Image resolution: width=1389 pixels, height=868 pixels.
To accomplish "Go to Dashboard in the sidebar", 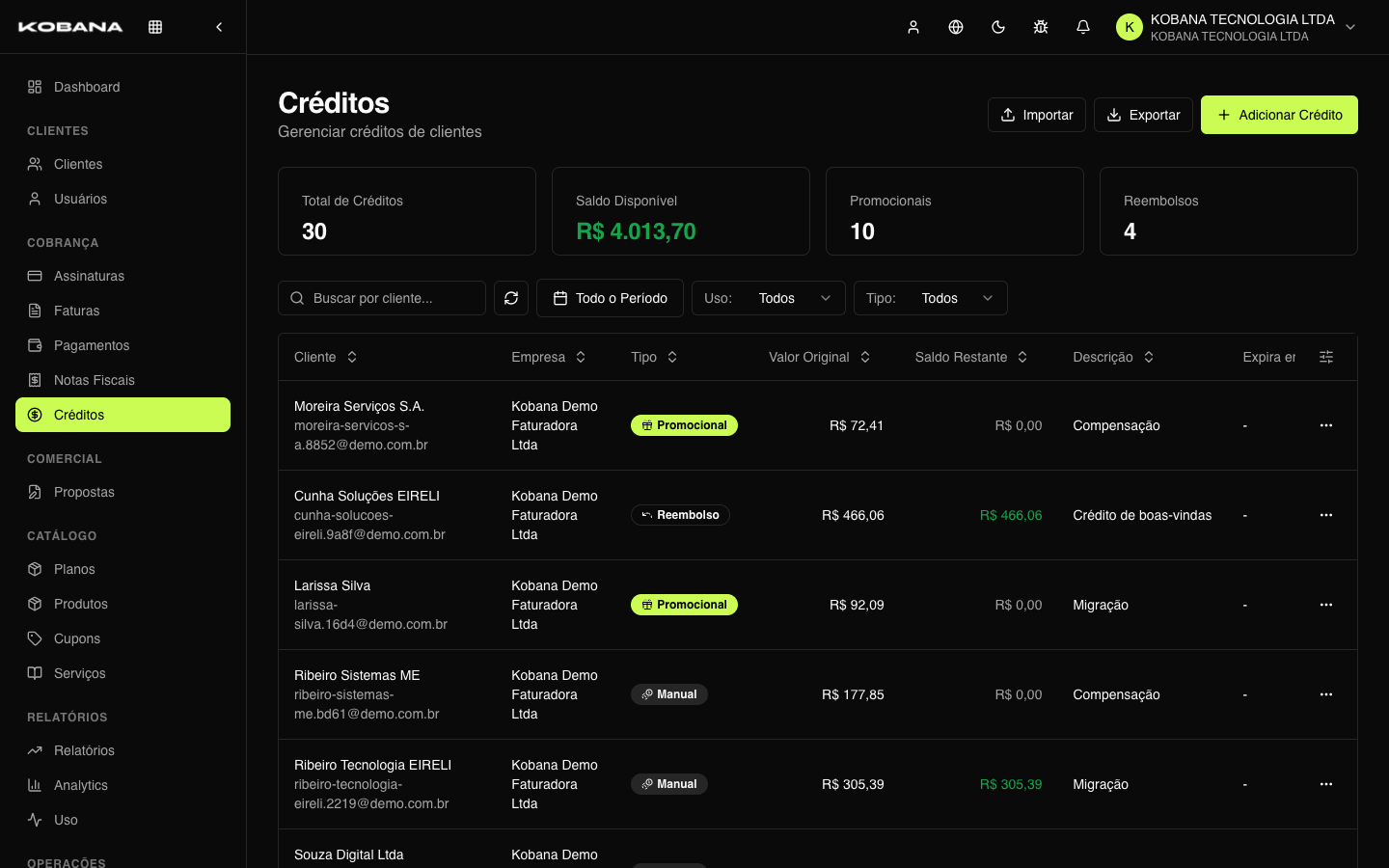I will (123, 87).
